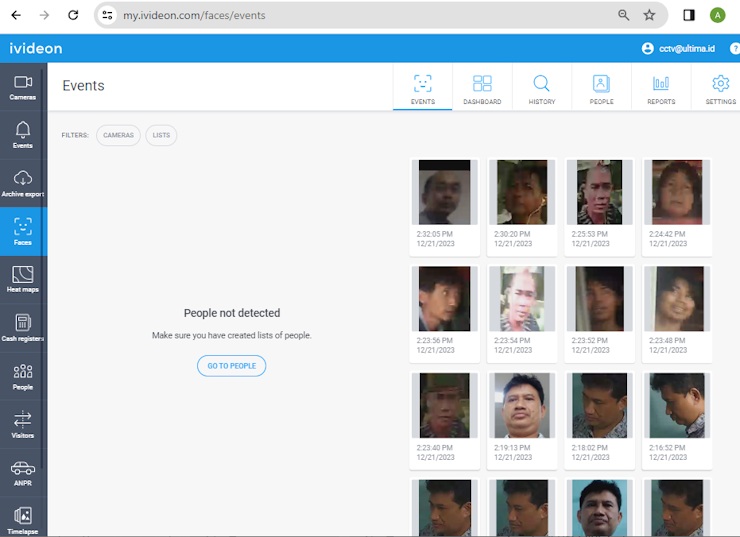Open People in the left sidebar

[x=23, y=377]
